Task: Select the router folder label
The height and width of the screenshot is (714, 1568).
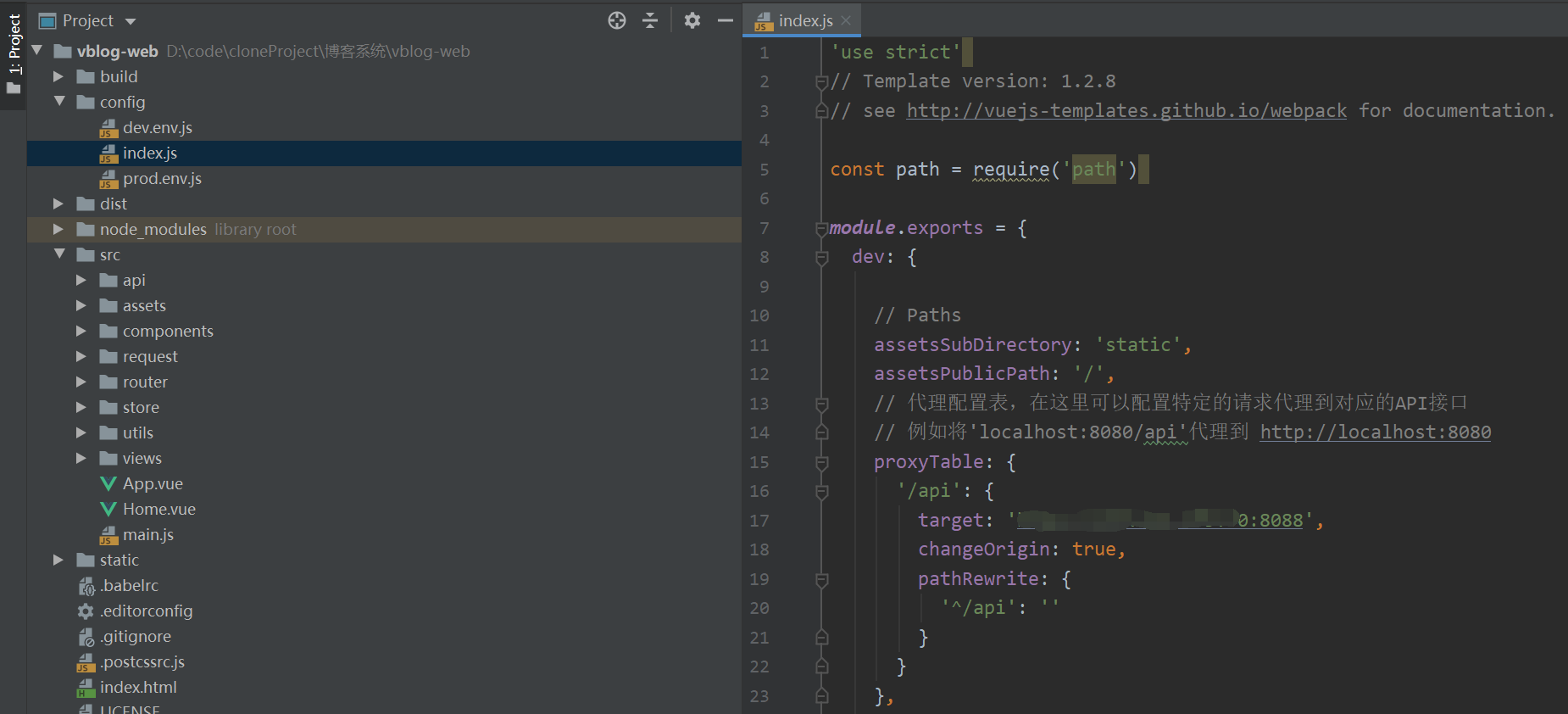Action: (145, 382)
